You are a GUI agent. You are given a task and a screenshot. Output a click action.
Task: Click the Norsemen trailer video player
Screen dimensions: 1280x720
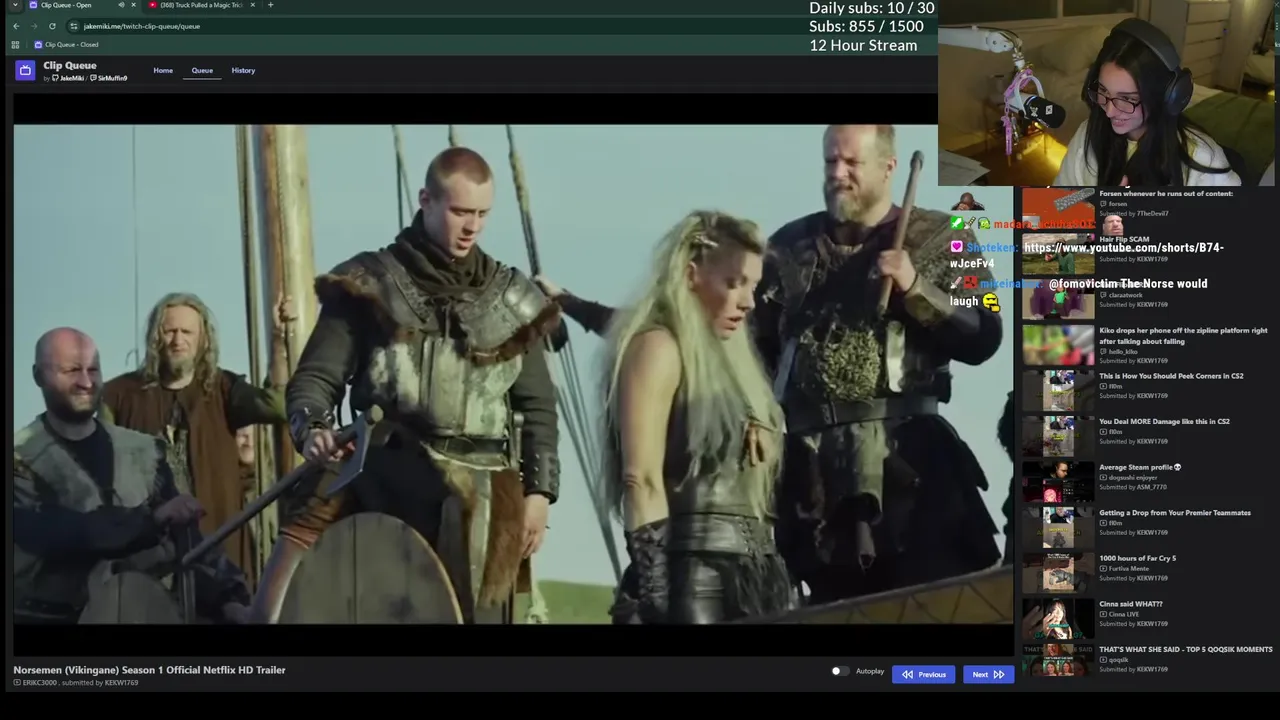tap(513, 375)
